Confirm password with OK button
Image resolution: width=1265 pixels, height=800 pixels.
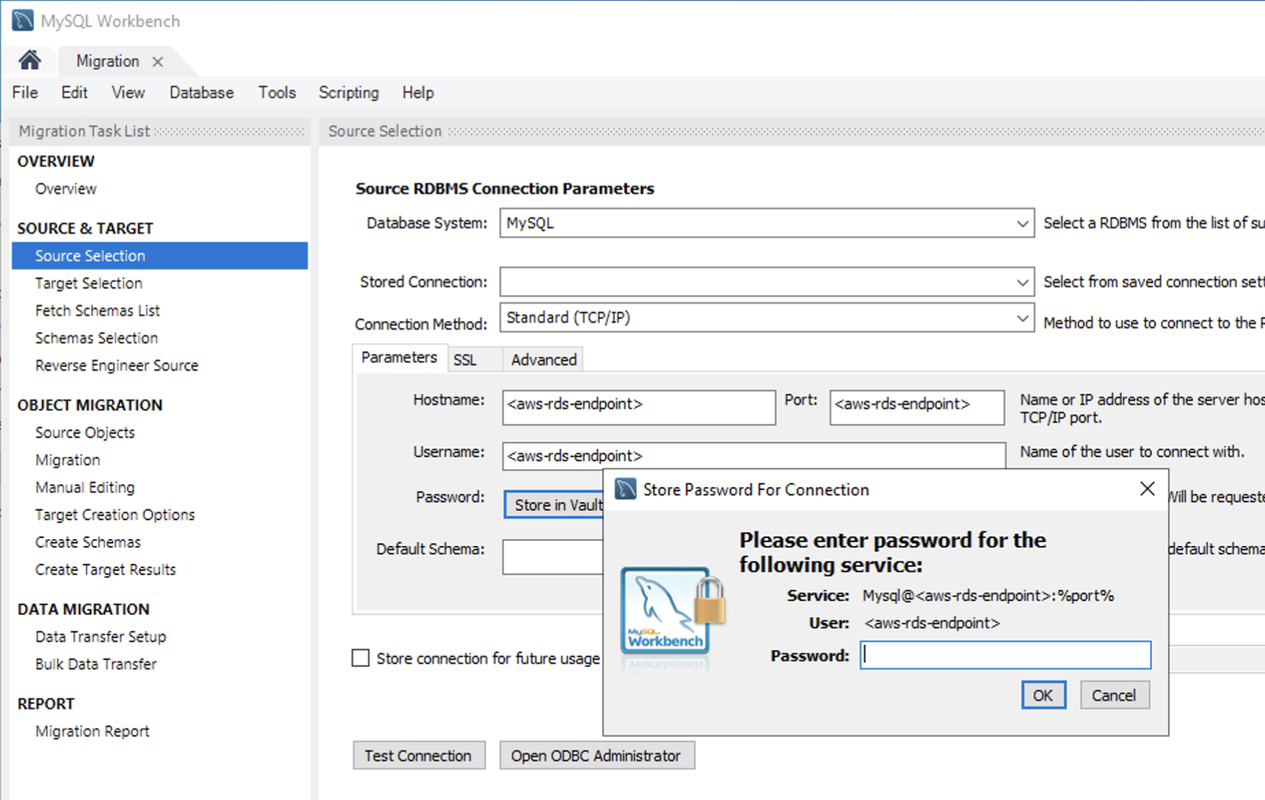tap(1043, 695)
